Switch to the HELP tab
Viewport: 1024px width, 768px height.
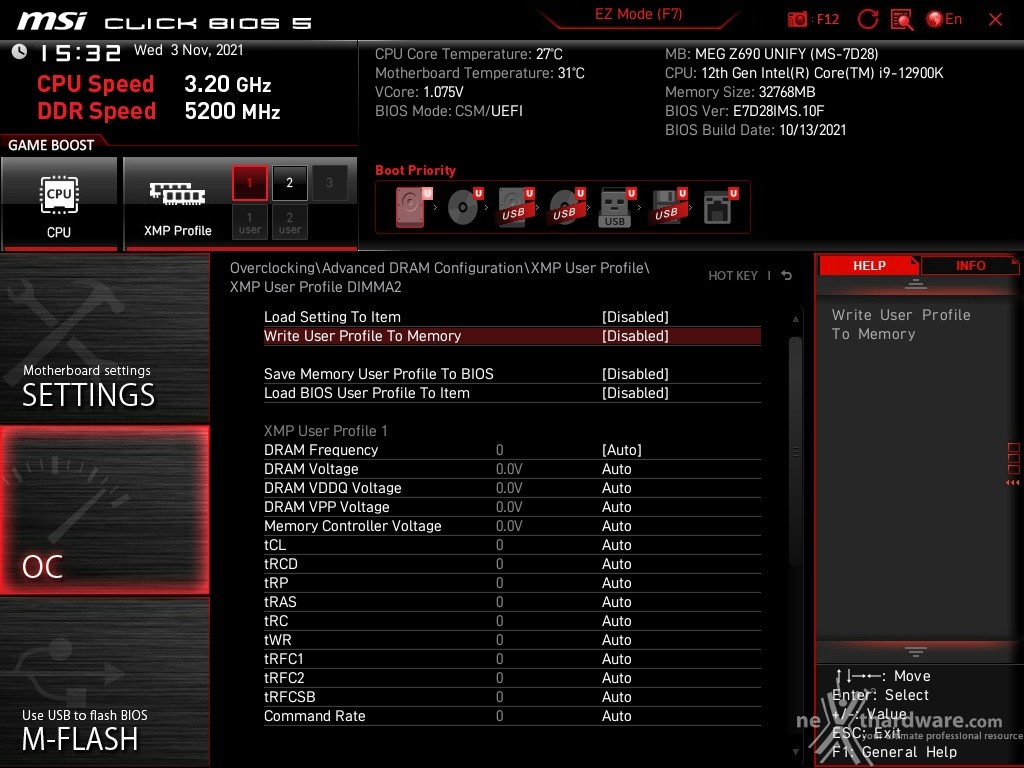click(x=869, y=266)
